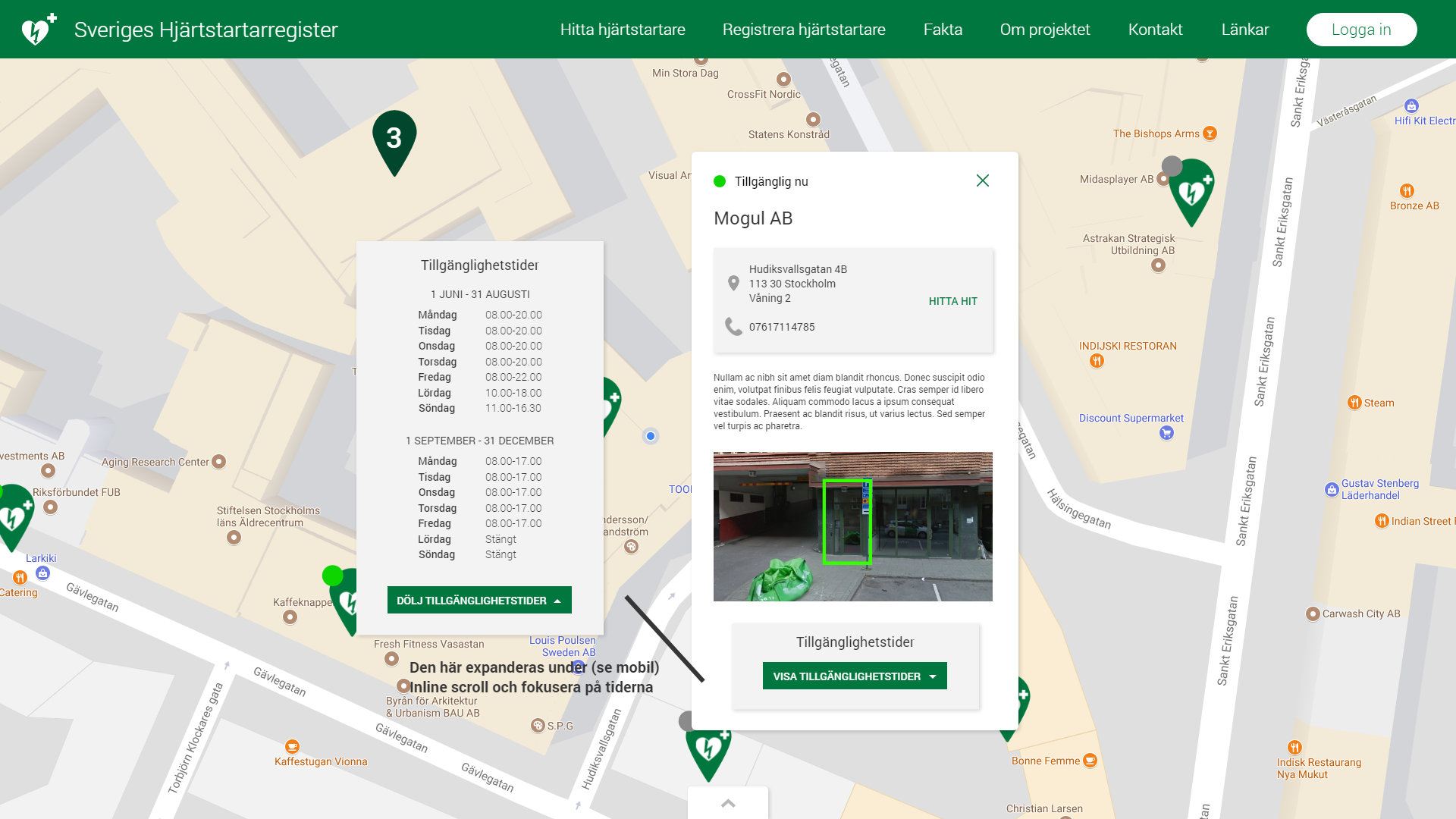
Task: Open Hitta hjärtstartare menu
Action: 623,30
